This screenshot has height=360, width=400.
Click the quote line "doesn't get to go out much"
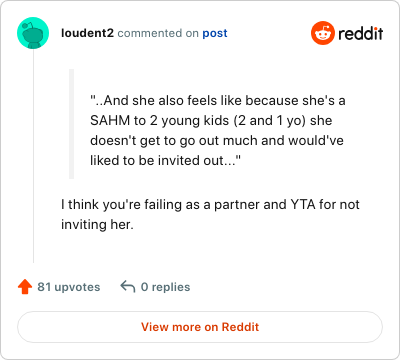tap(217, 140)
